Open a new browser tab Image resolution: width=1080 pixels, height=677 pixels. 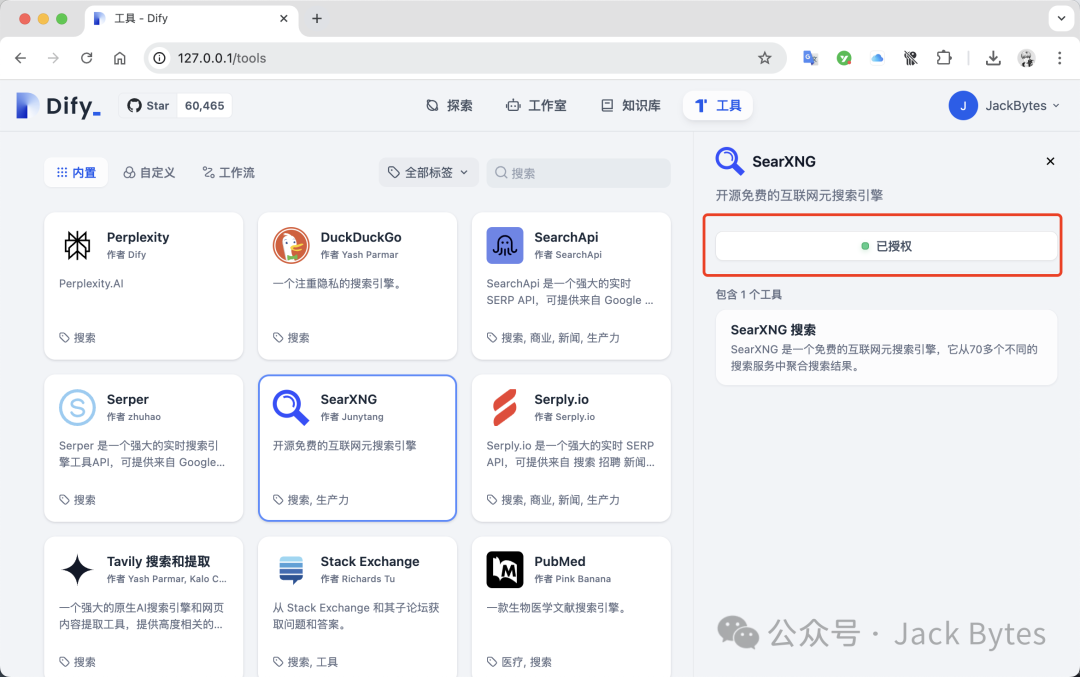[317, 19]
